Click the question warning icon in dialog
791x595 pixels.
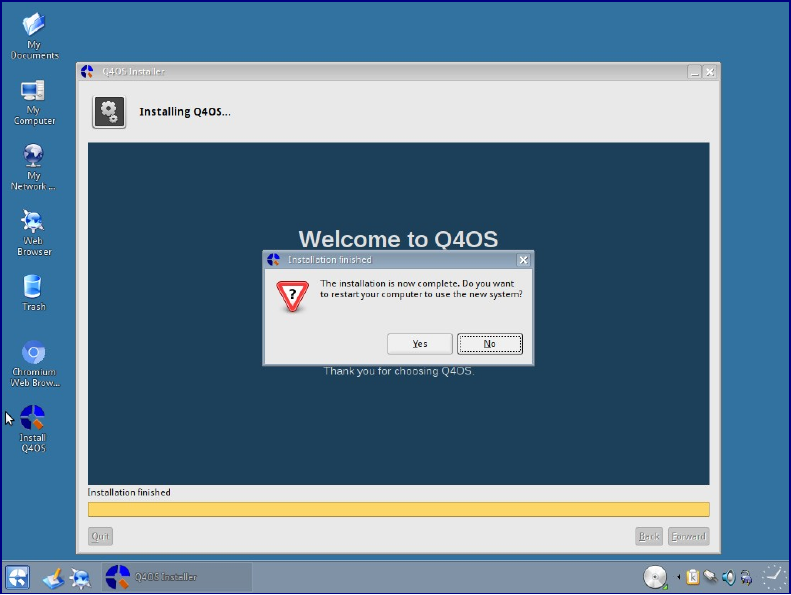click(292, 296)
